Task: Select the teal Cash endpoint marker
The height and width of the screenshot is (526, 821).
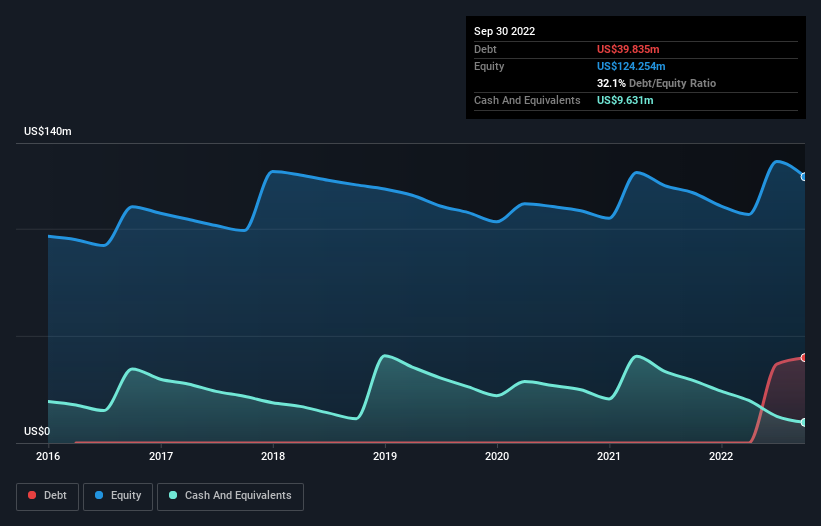Action: click(804, 422)
